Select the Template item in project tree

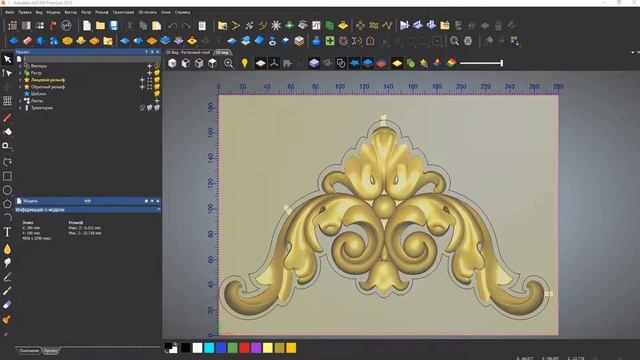(38, 94)
